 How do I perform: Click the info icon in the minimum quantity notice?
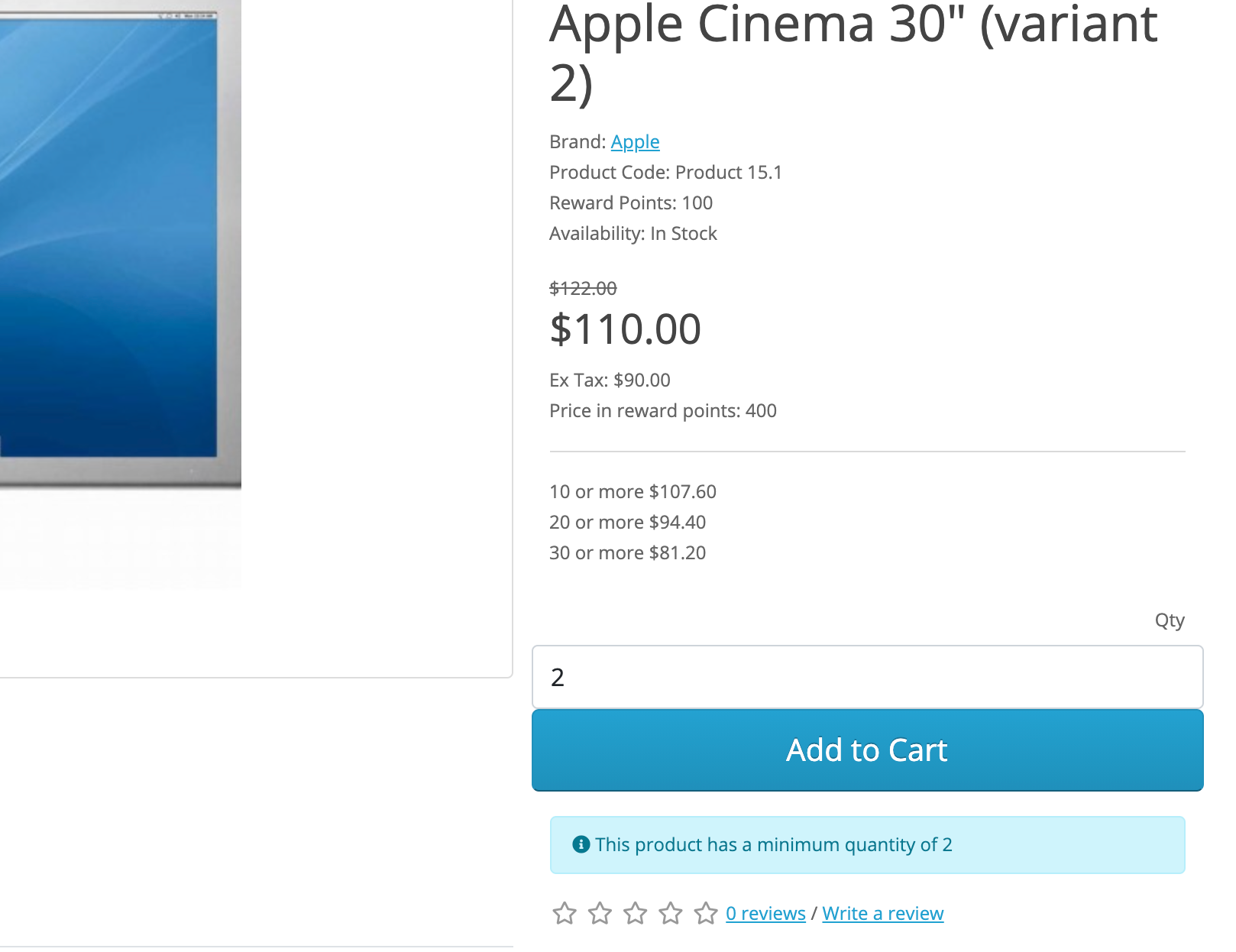point(581,844)
